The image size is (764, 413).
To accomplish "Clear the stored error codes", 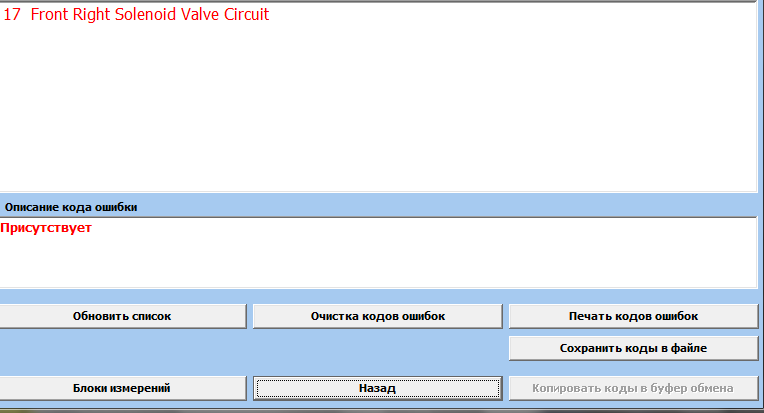I will click(x=377, y=316).
